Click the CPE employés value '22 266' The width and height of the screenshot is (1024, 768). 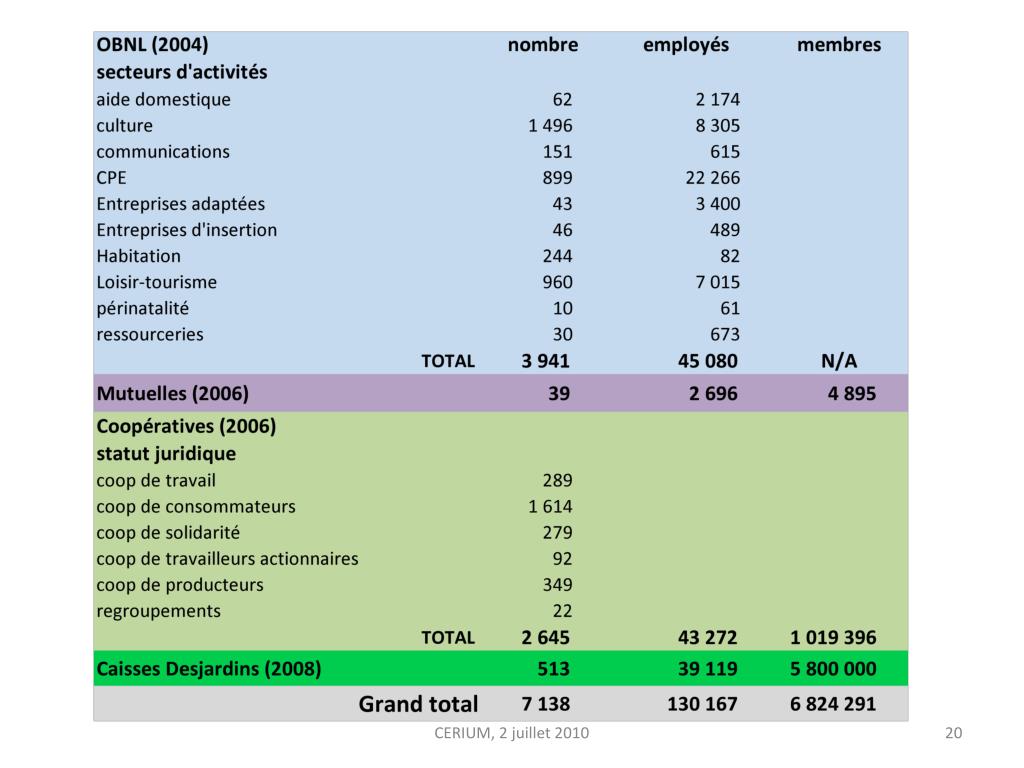tap(712, 178)
